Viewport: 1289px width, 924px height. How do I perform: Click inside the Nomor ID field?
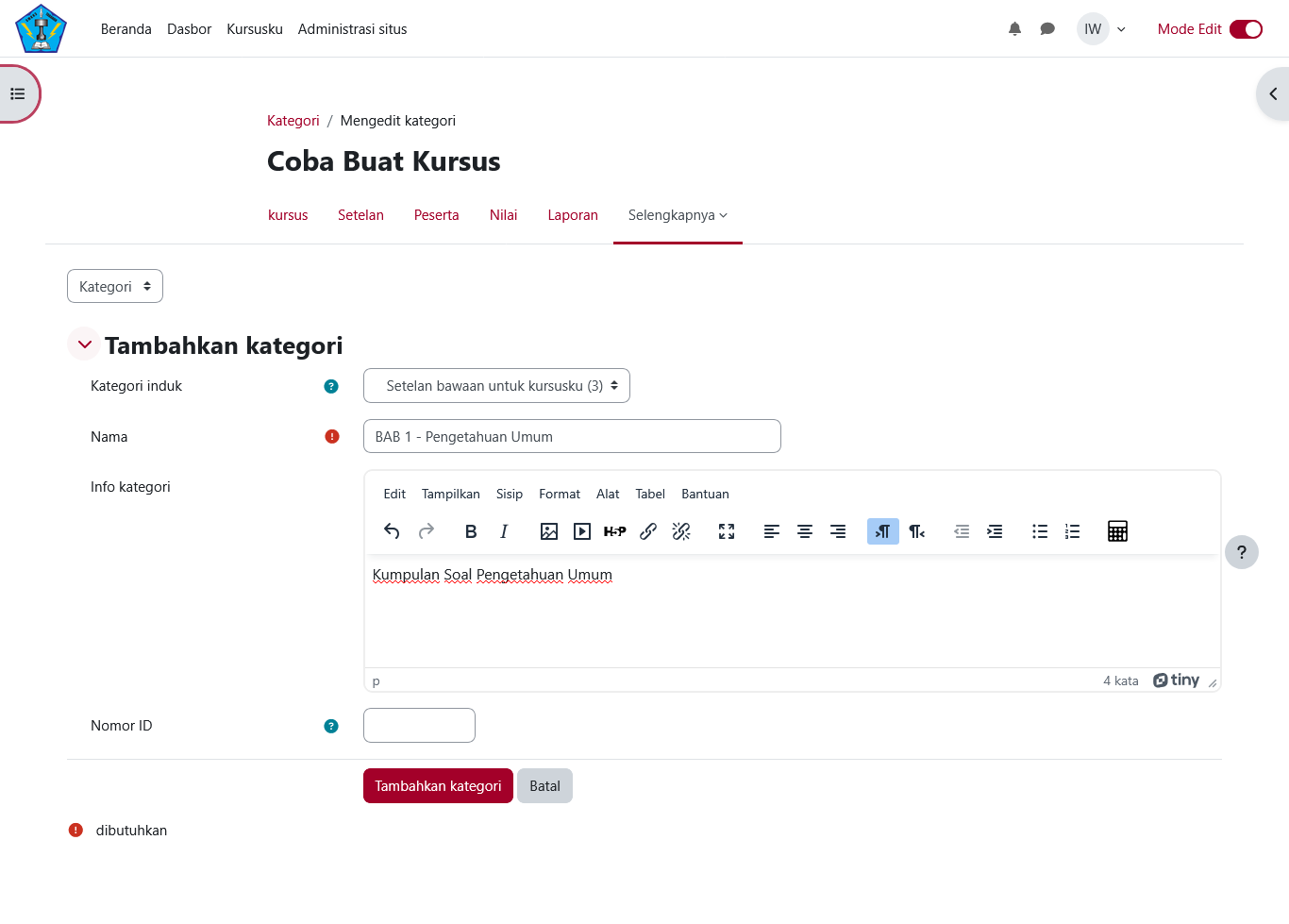pos(419,725)
